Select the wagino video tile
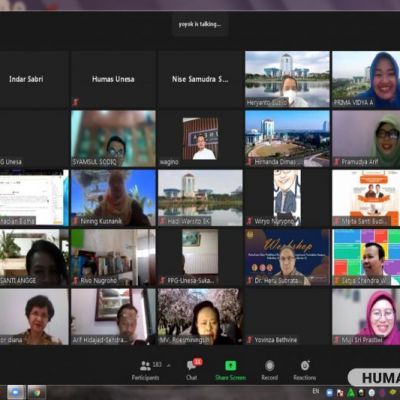This screenshot has width=400, height=400. click(200, 139)
